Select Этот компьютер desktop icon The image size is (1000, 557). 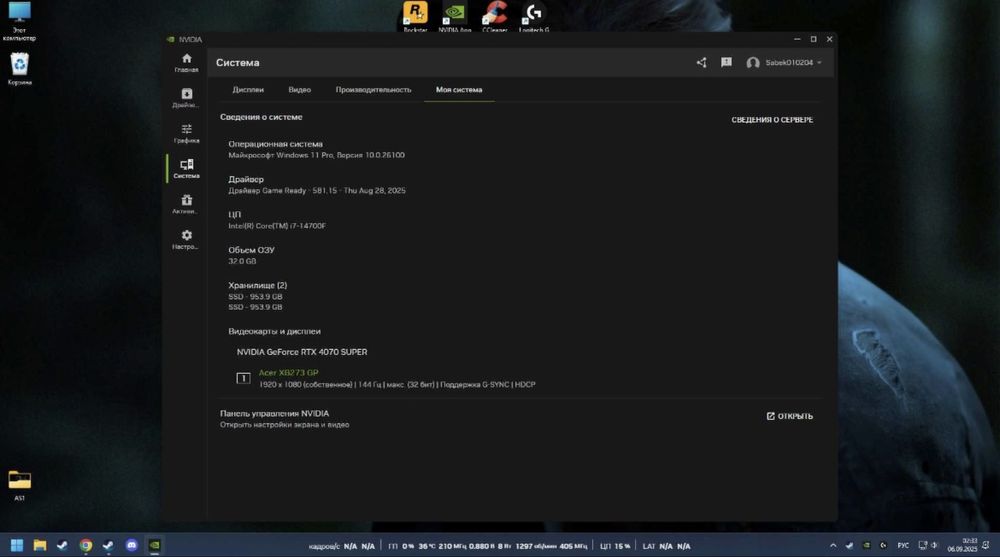19,22
